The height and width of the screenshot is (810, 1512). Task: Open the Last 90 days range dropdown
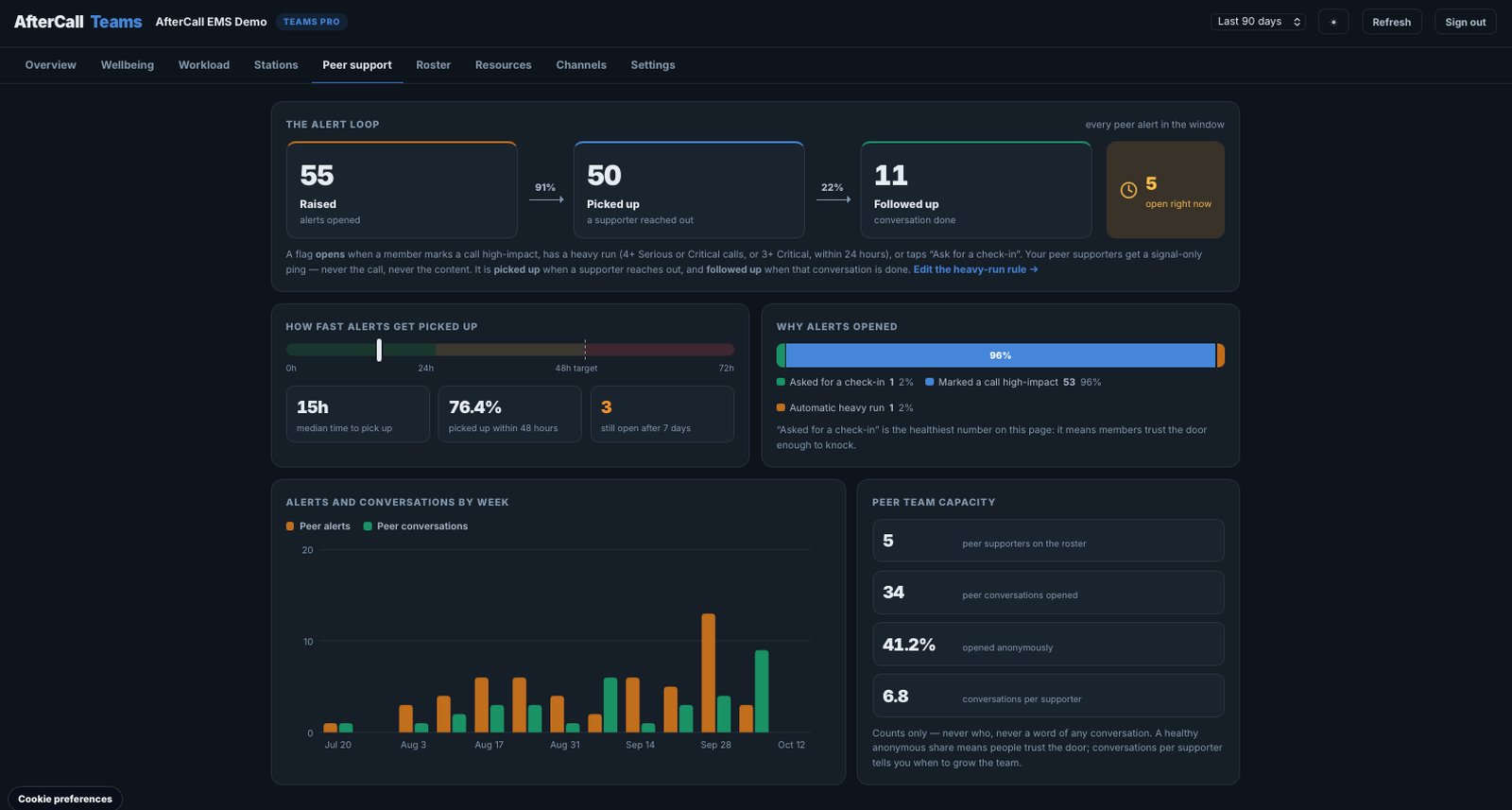tap(1258, 22)
